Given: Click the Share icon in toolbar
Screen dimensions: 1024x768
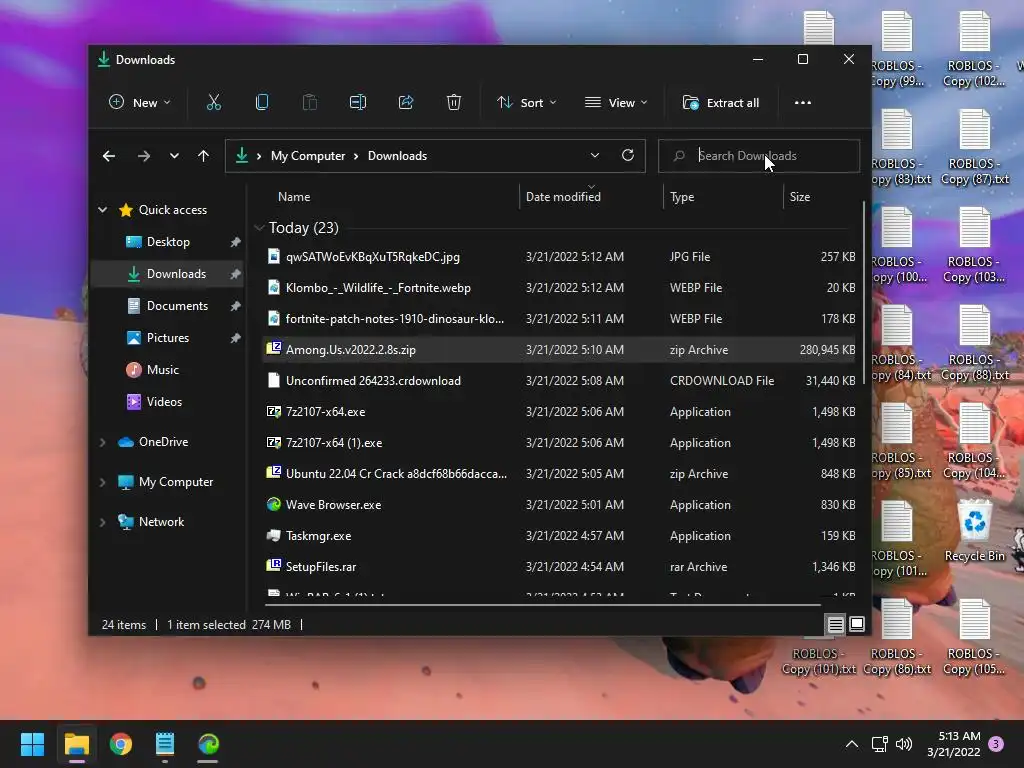Looking at the screenshot, I should pos(406,103).
